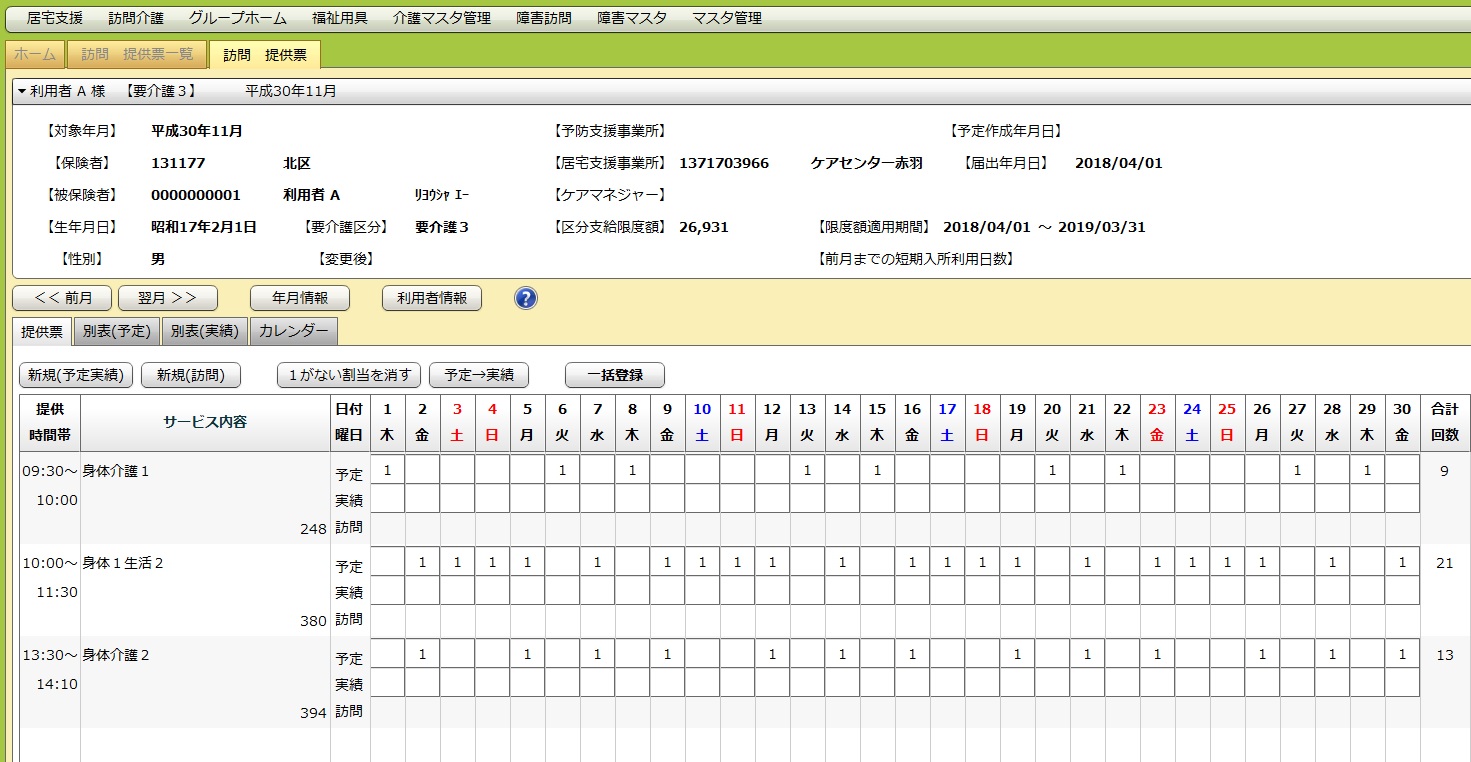Click the blue help question mark icon
1471x762 pixels.
[x=526, y=298]
